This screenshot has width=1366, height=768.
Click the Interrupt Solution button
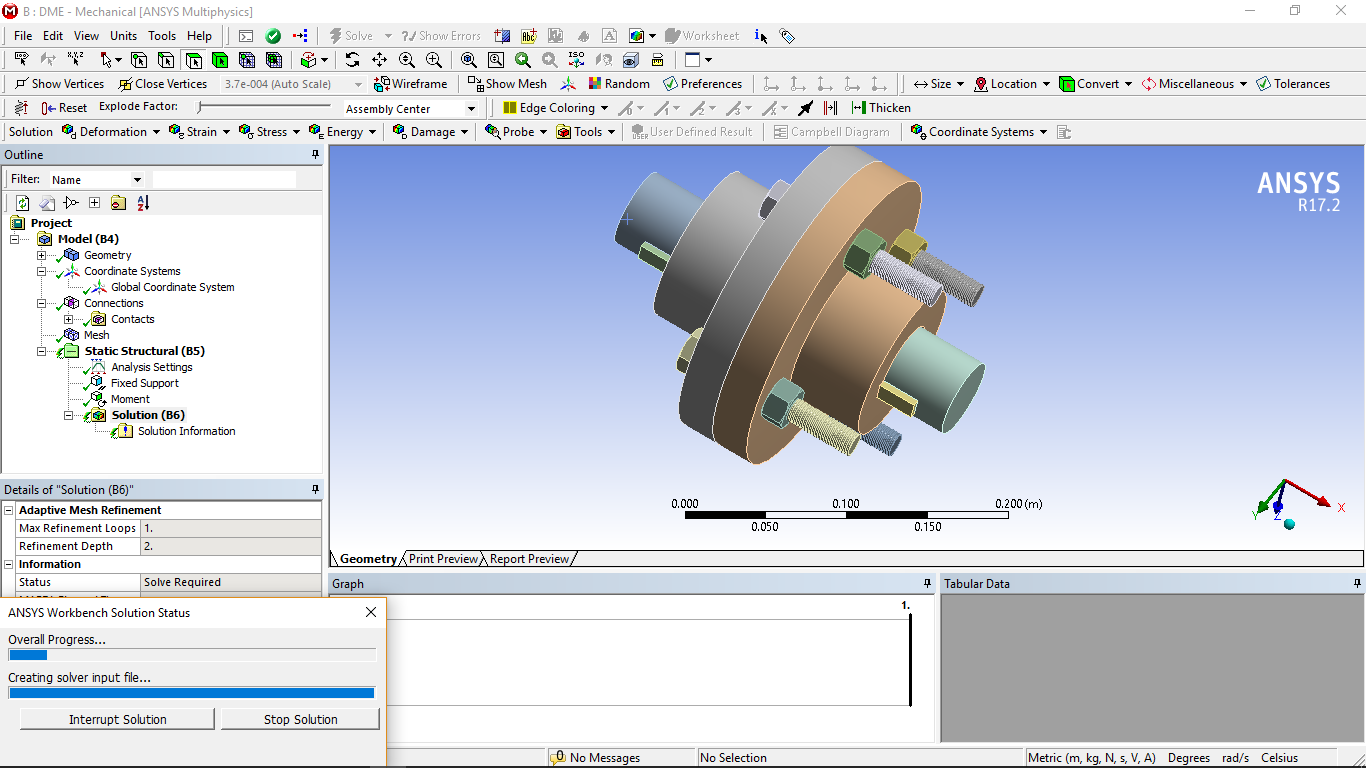click(118, 719)
